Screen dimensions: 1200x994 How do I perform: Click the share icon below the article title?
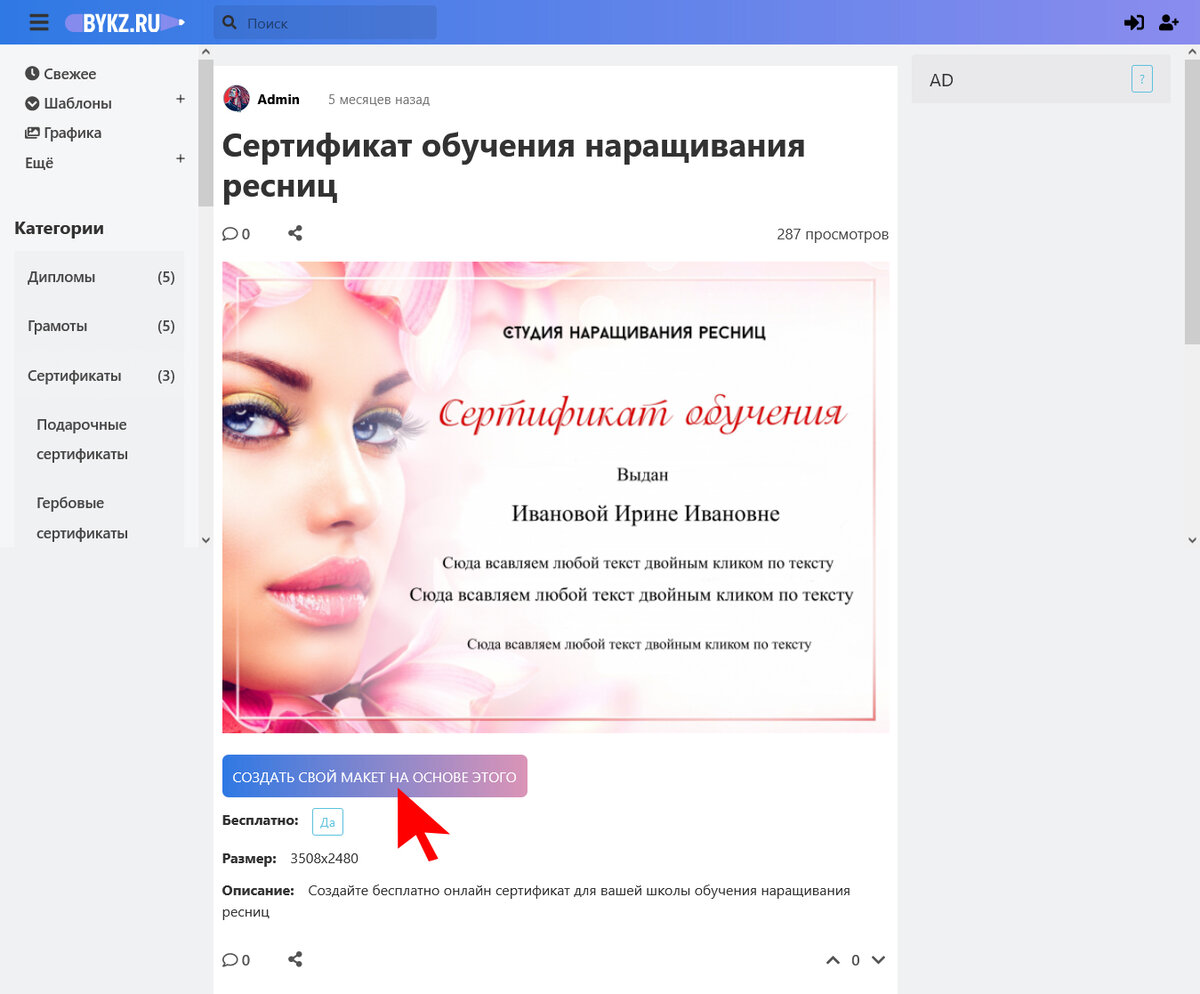tap(295, 232)
